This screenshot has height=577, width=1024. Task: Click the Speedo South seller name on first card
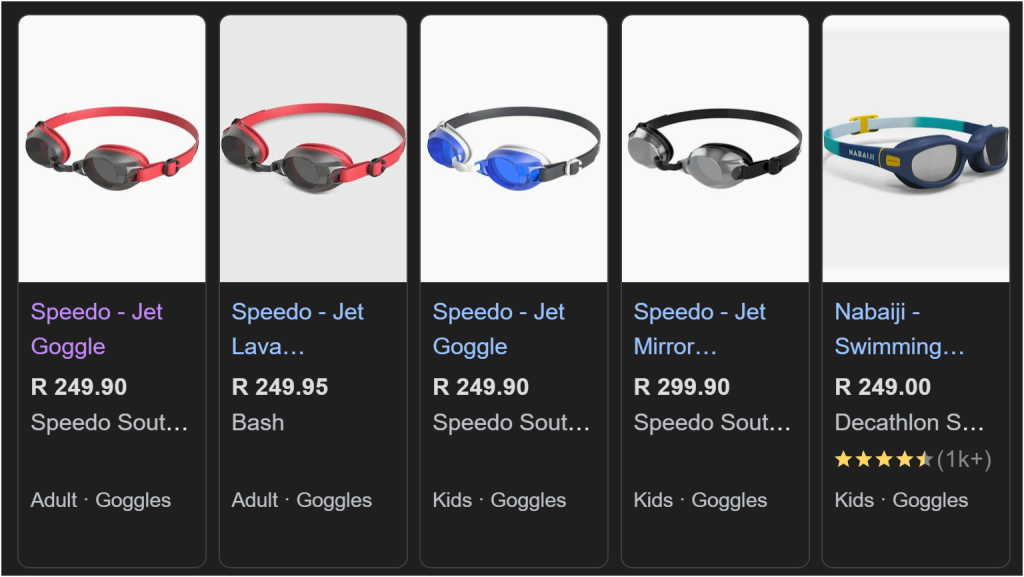(110, 423)
